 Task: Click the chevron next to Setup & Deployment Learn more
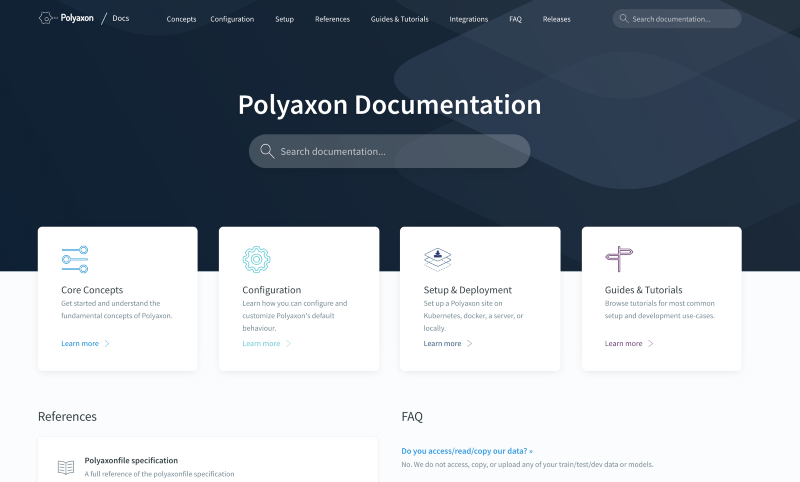coord(469,343)
